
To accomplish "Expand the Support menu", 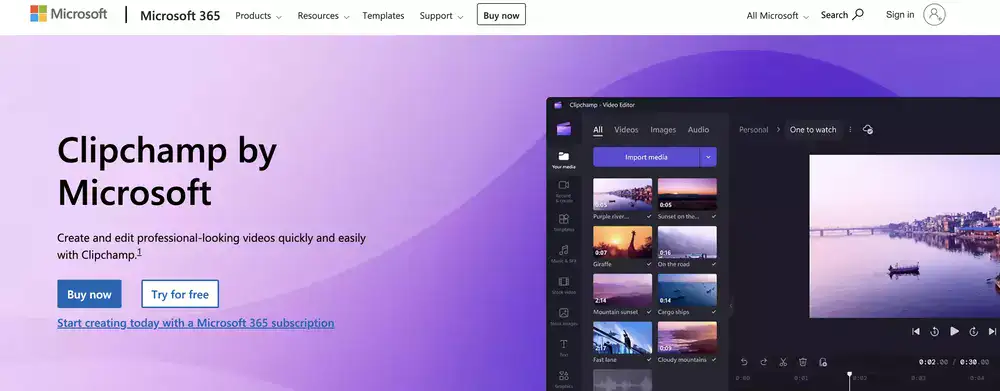I will [x=441, y=16].
